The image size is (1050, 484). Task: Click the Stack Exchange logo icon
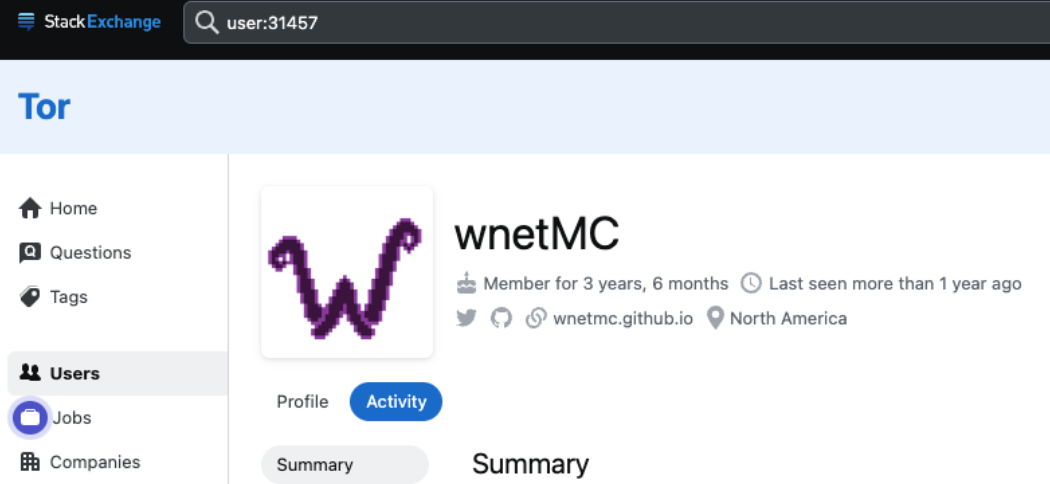(27, 22)
